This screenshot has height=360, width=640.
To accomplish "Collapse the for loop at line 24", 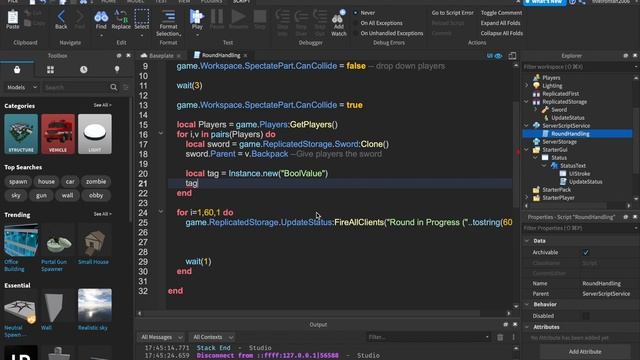I will click(x=160, y=212).
